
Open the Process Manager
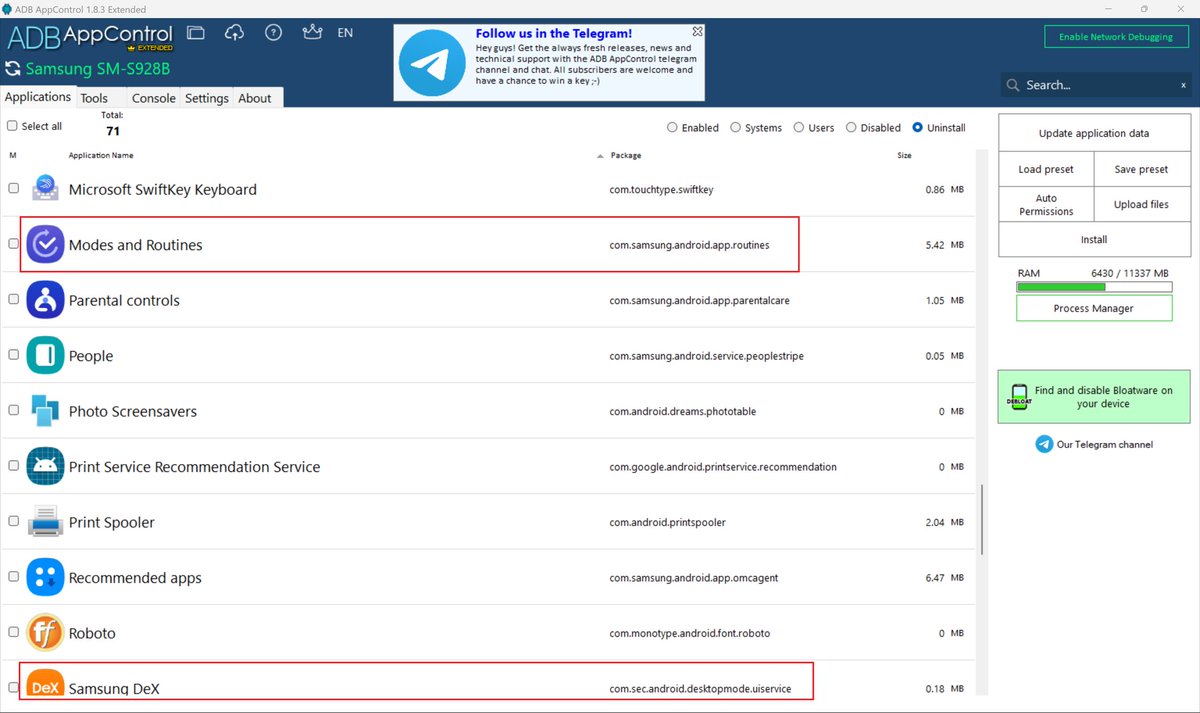click(1094, 308)
